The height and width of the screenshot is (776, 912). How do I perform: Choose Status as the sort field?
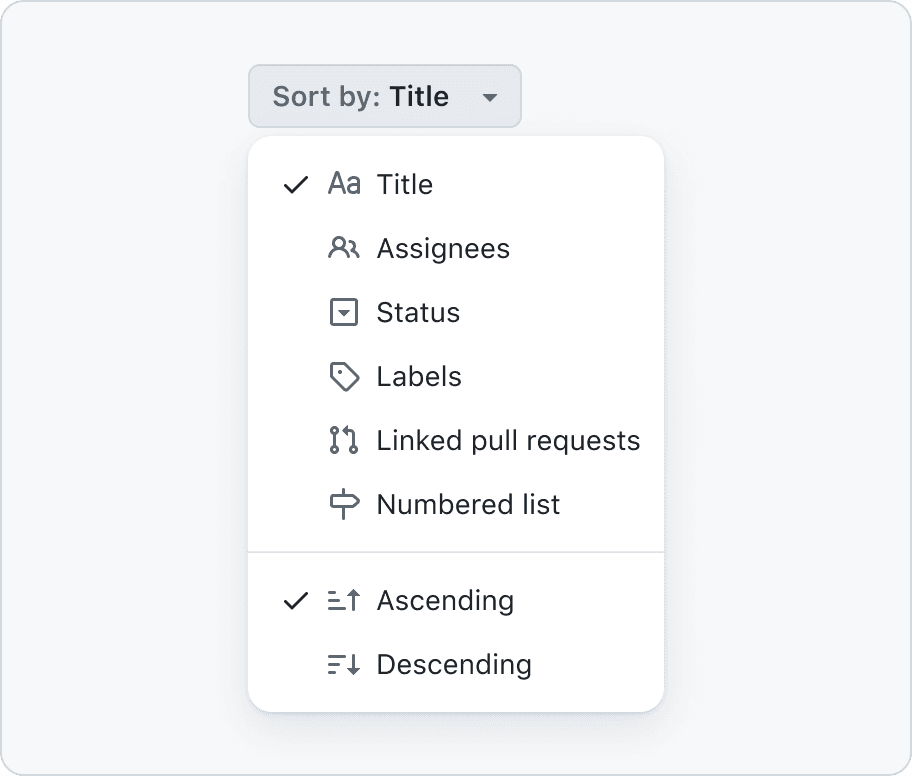455,312
